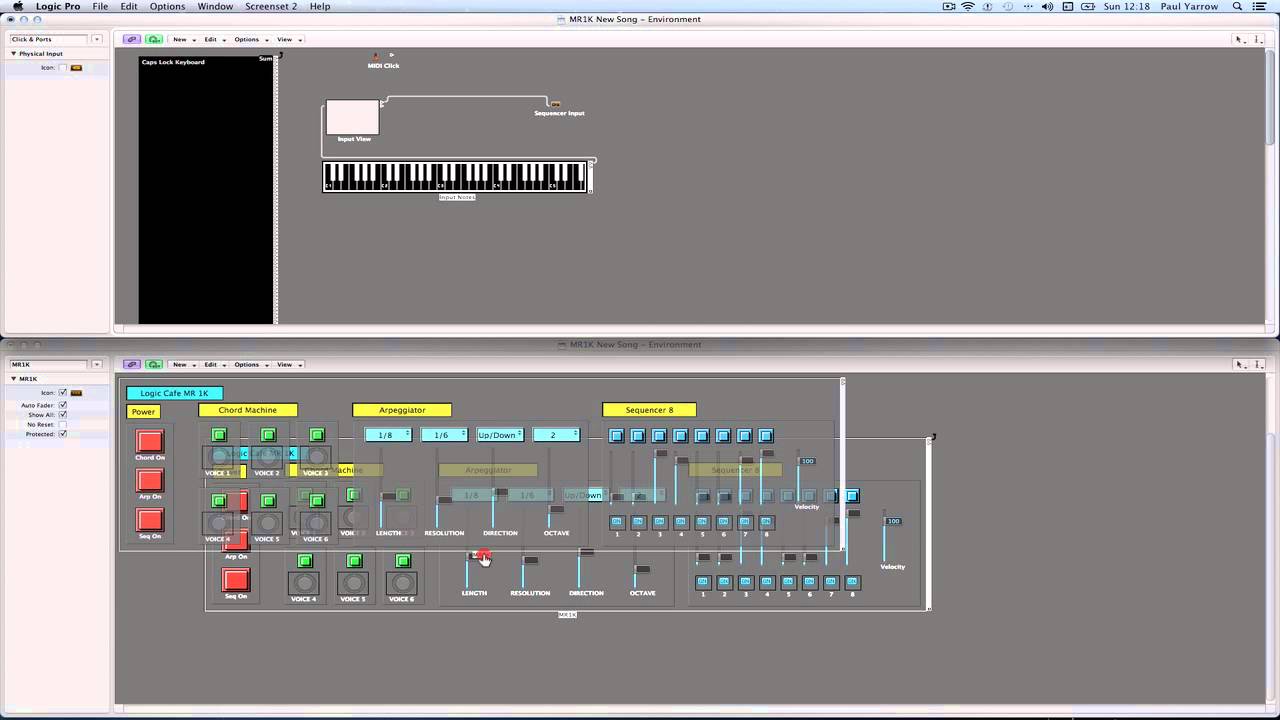Open the Help menu
The image size is (1280, 720).
coord(320,6)
